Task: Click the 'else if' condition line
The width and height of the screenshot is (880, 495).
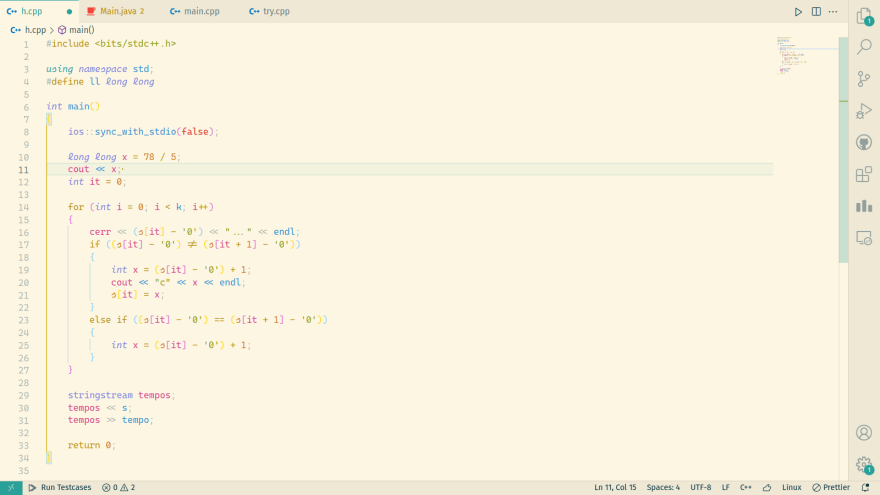Action: tap(208, 320)
